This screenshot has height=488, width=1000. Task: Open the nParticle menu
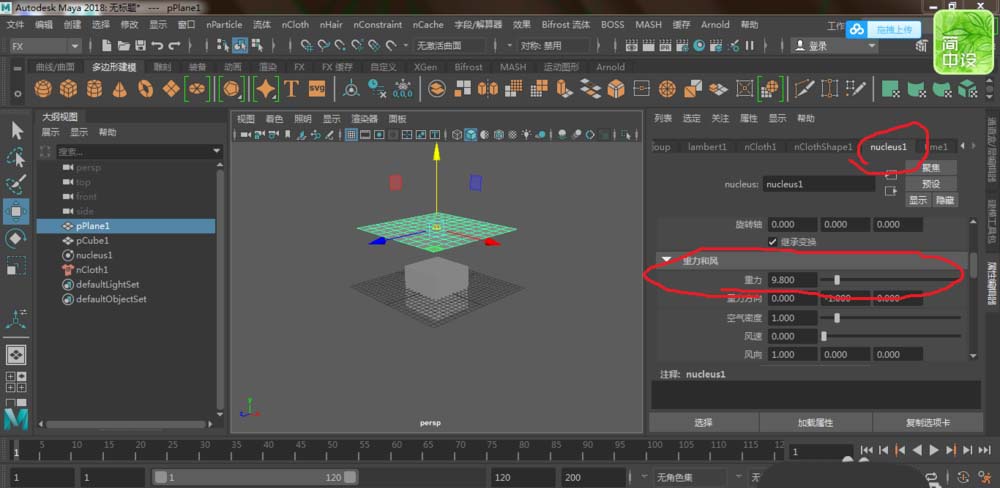coord(224,24)
